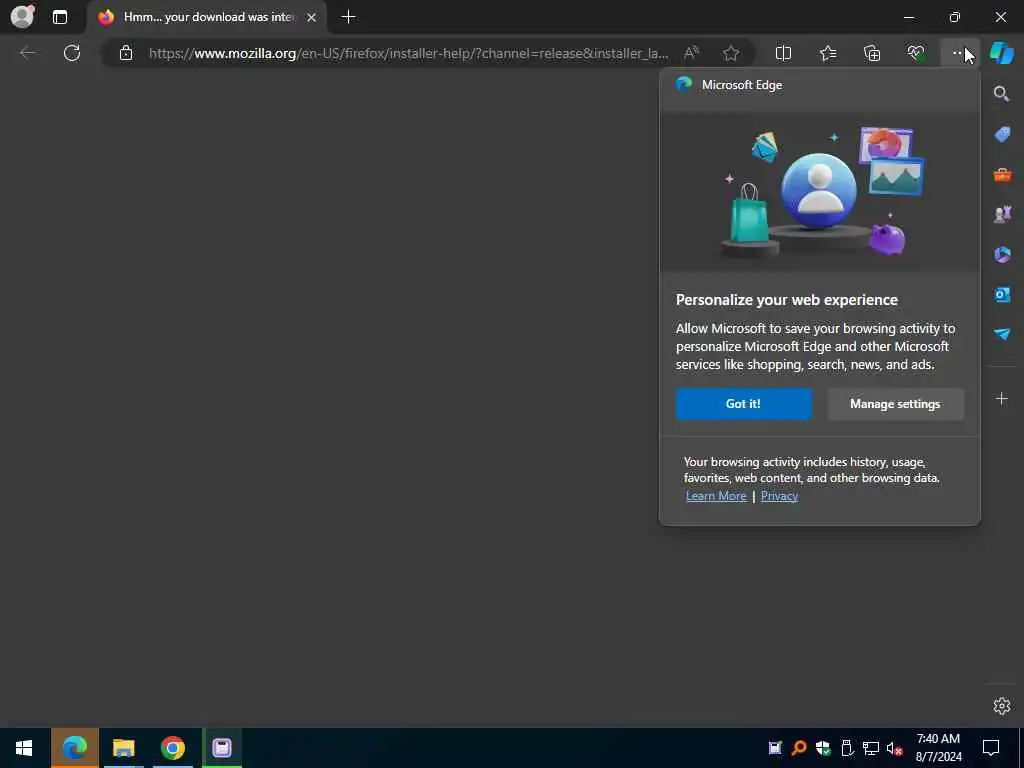Add a sidebar app with plus
Image resolution: width=1024 pixels, height=768 pixels.
(x=1002, y=398)
